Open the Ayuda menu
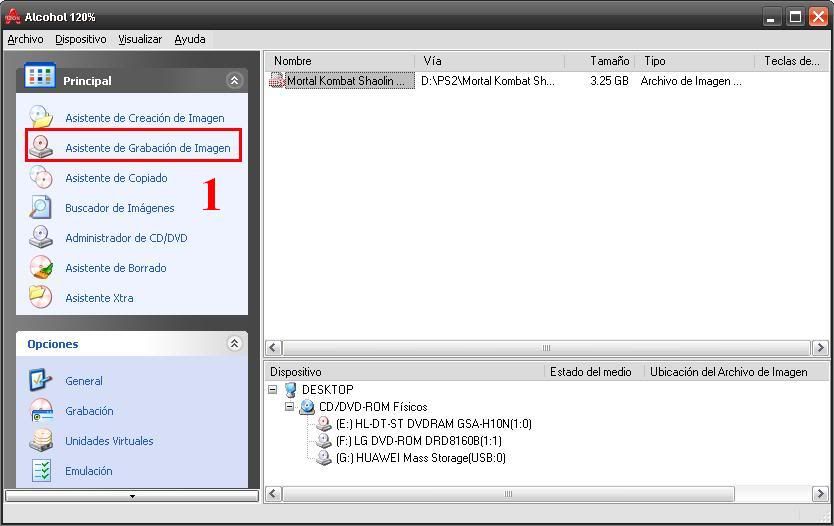This screenshot has height=526, width=834. pos(190,39)
